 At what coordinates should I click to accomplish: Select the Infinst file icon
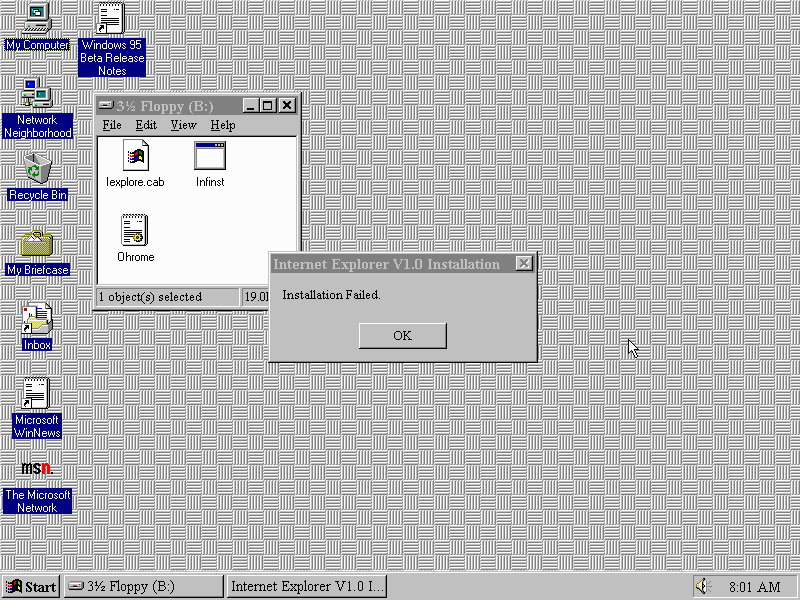(x=210, y=156)
